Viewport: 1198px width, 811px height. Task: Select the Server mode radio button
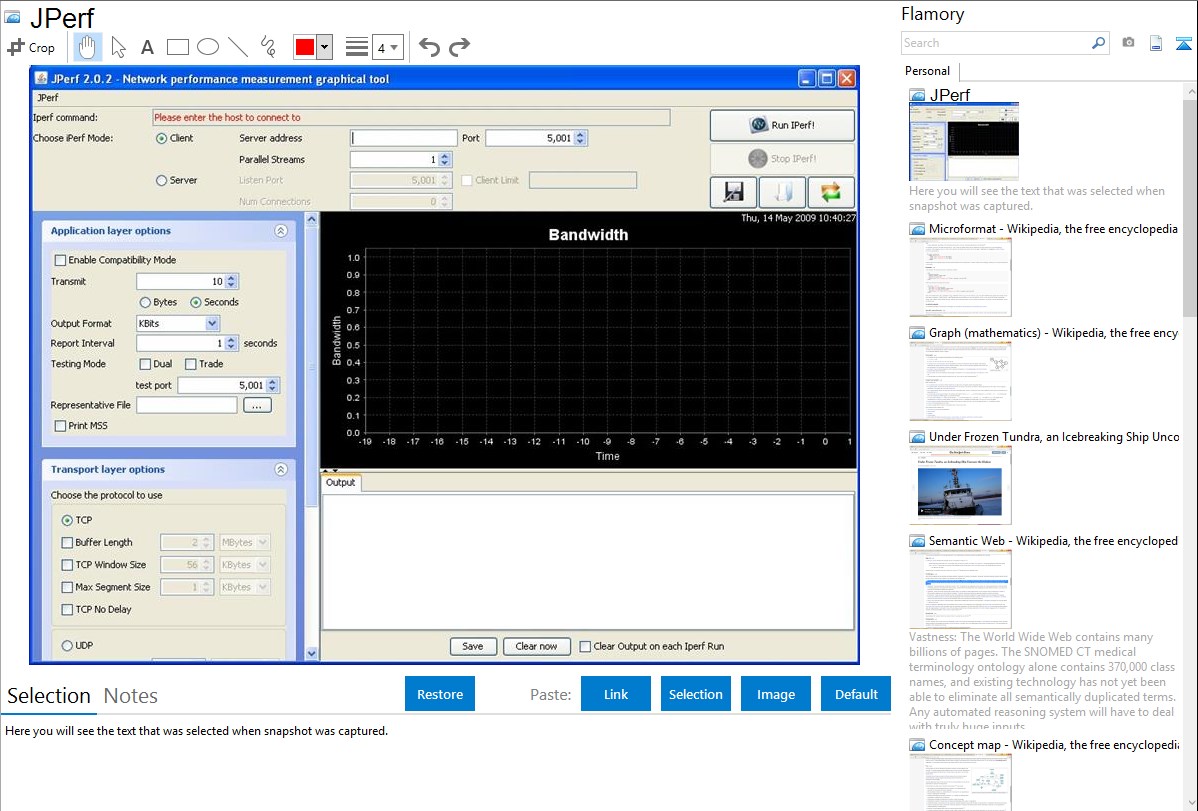pyautogui.click(x=161, y=180)
